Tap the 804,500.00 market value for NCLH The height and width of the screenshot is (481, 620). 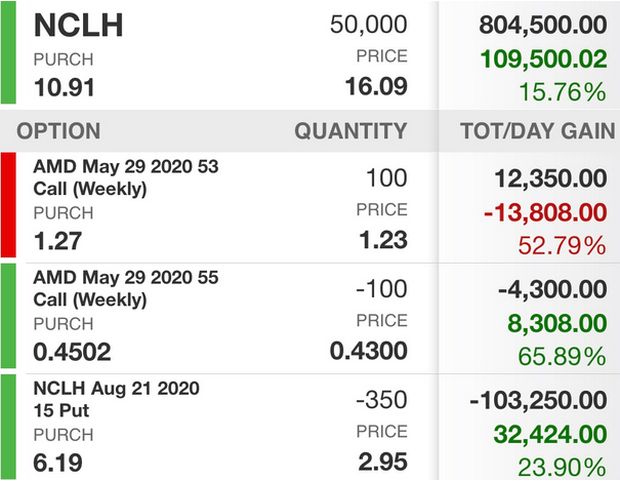[x=543, y=25]
